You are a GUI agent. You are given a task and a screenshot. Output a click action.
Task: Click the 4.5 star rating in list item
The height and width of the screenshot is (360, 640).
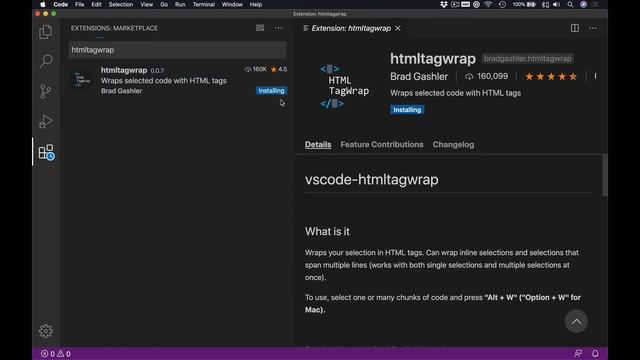[279, 69]
